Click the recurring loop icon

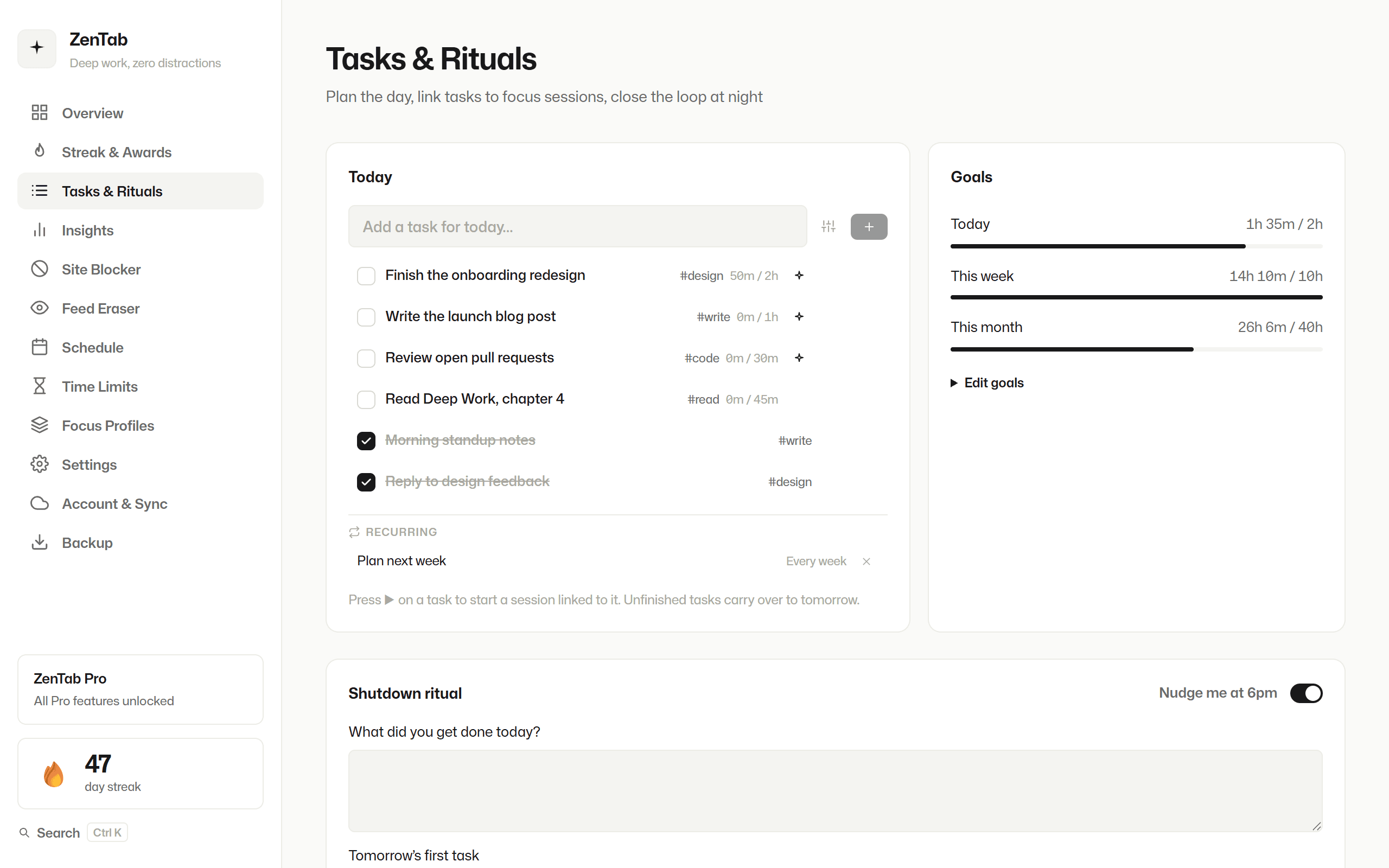pos(354,532)
